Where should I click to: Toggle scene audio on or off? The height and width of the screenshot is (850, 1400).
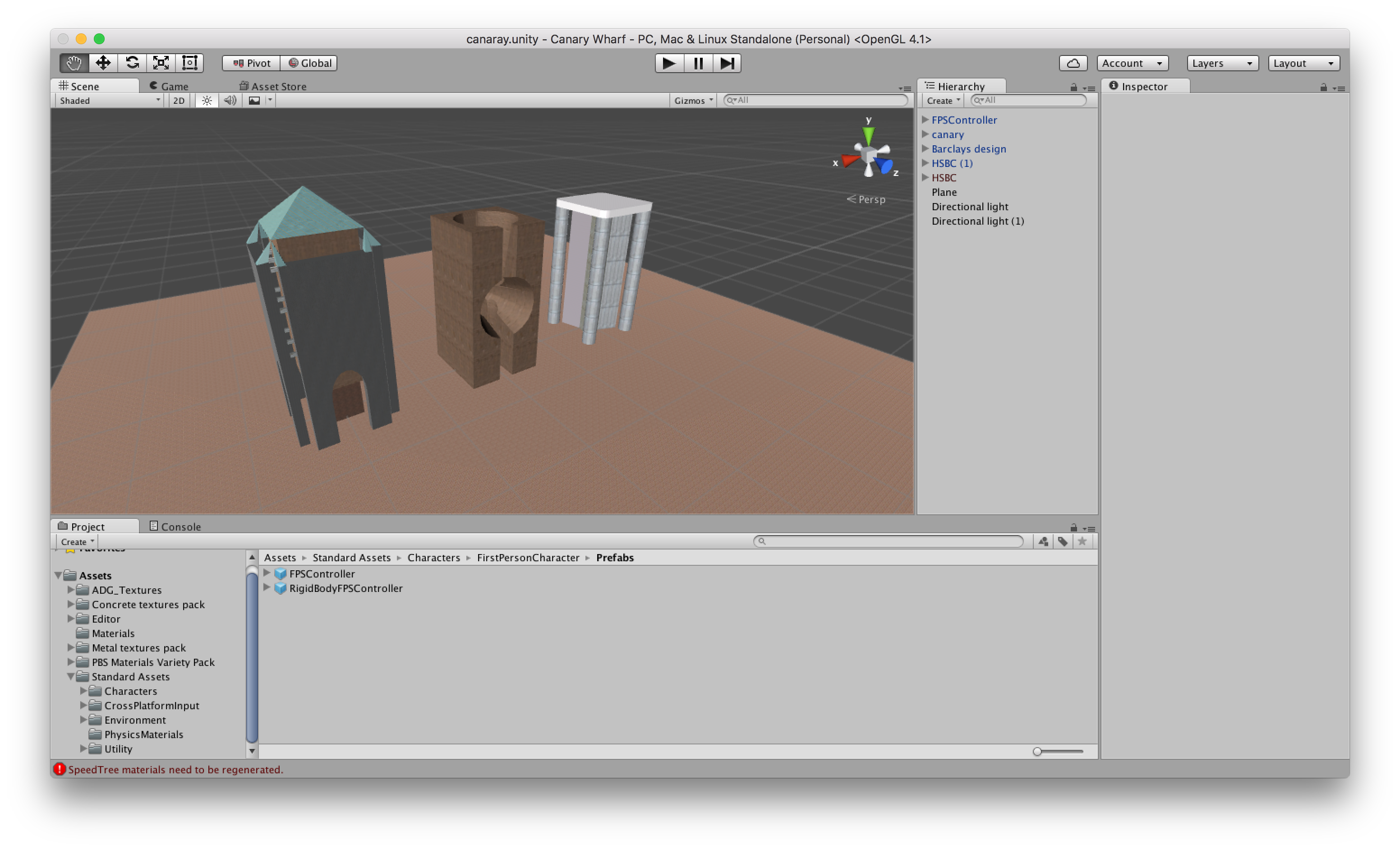[x=230, y=101]
